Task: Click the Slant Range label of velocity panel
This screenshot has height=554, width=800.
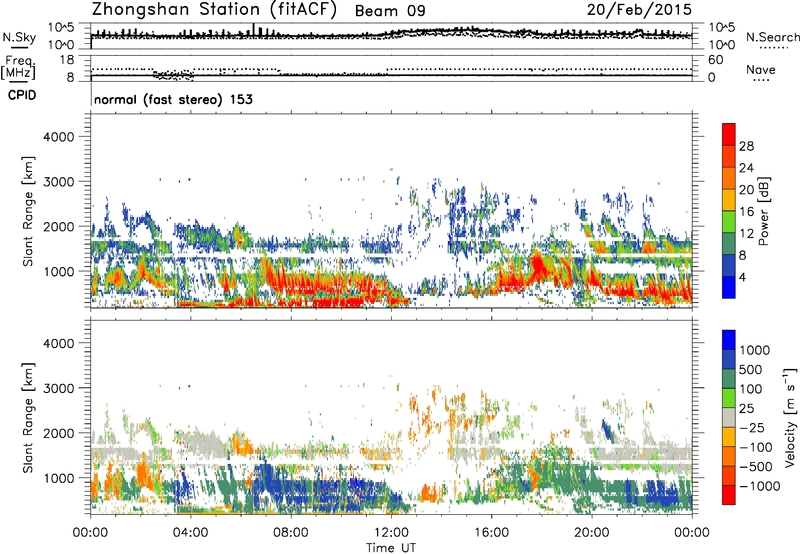Action: click(28, 417)
